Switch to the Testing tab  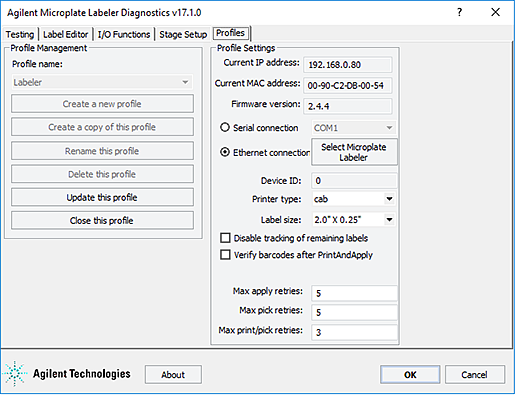(20, 34)
